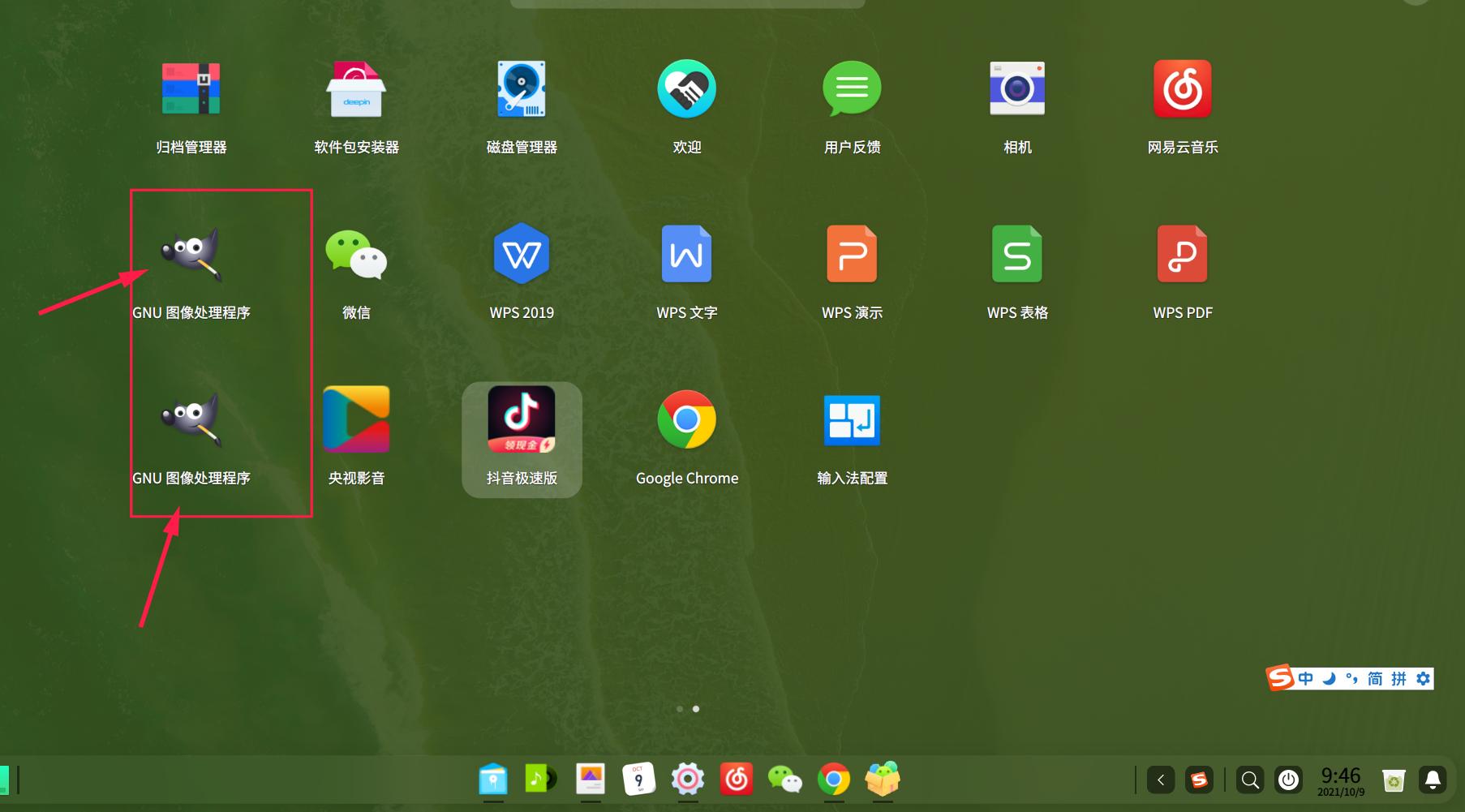The height and width of the screenshot is (812, 1465).
Task: Open the notification bell in dock
Action: click(1433, 780)
